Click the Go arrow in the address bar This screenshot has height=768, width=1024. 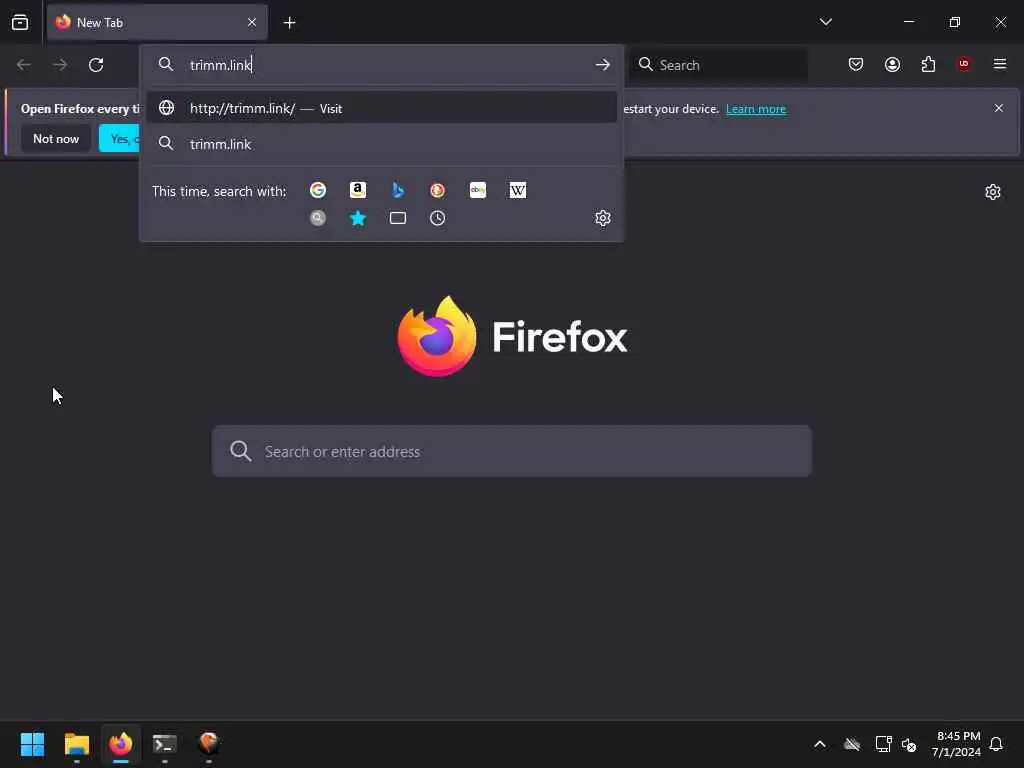(x=603, y=65)
